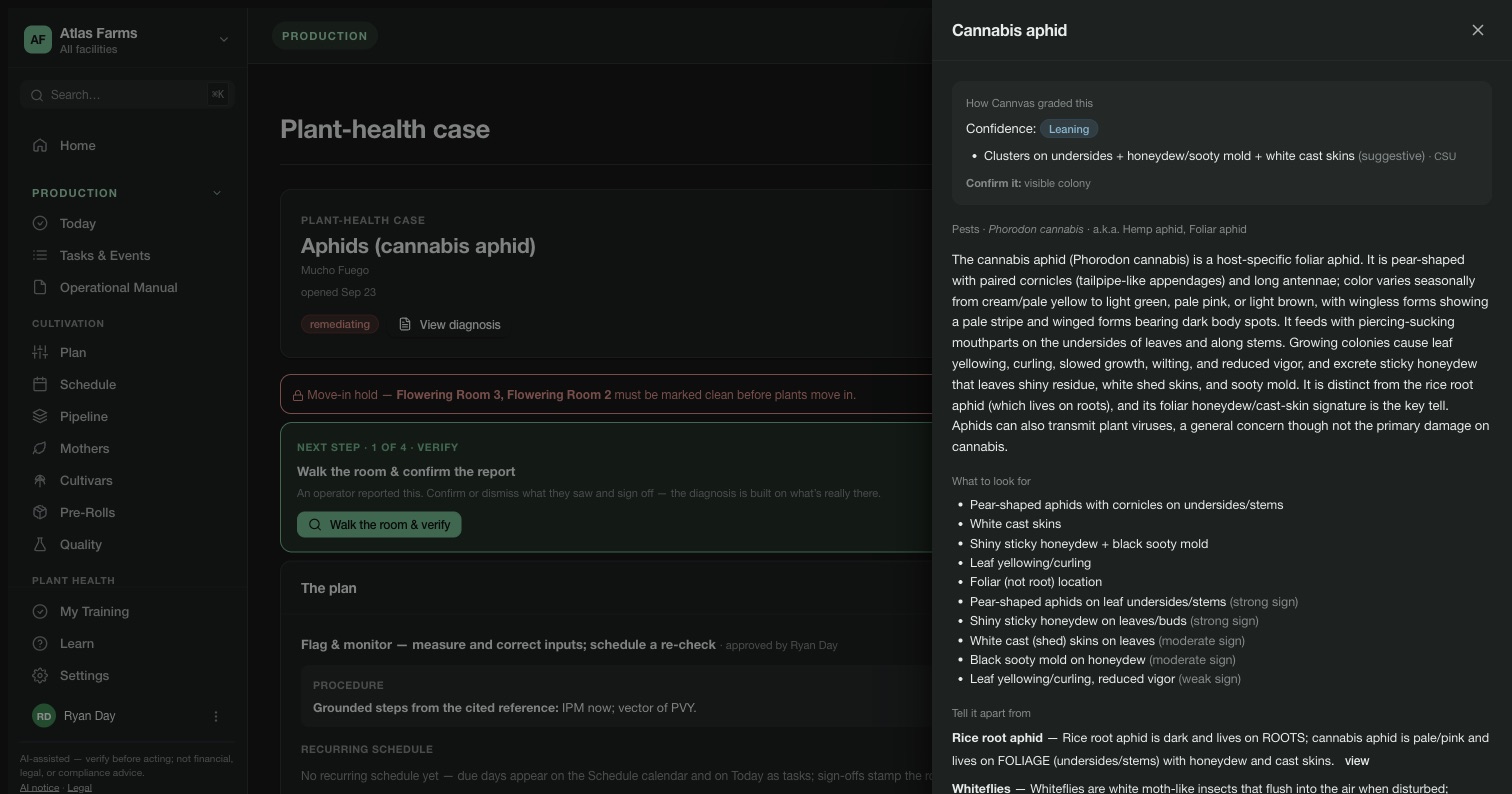Image resolution: width=1512 pixels, height=794 pixels.
Task: Click the Settings gear icon
Action: click(40, 676)
